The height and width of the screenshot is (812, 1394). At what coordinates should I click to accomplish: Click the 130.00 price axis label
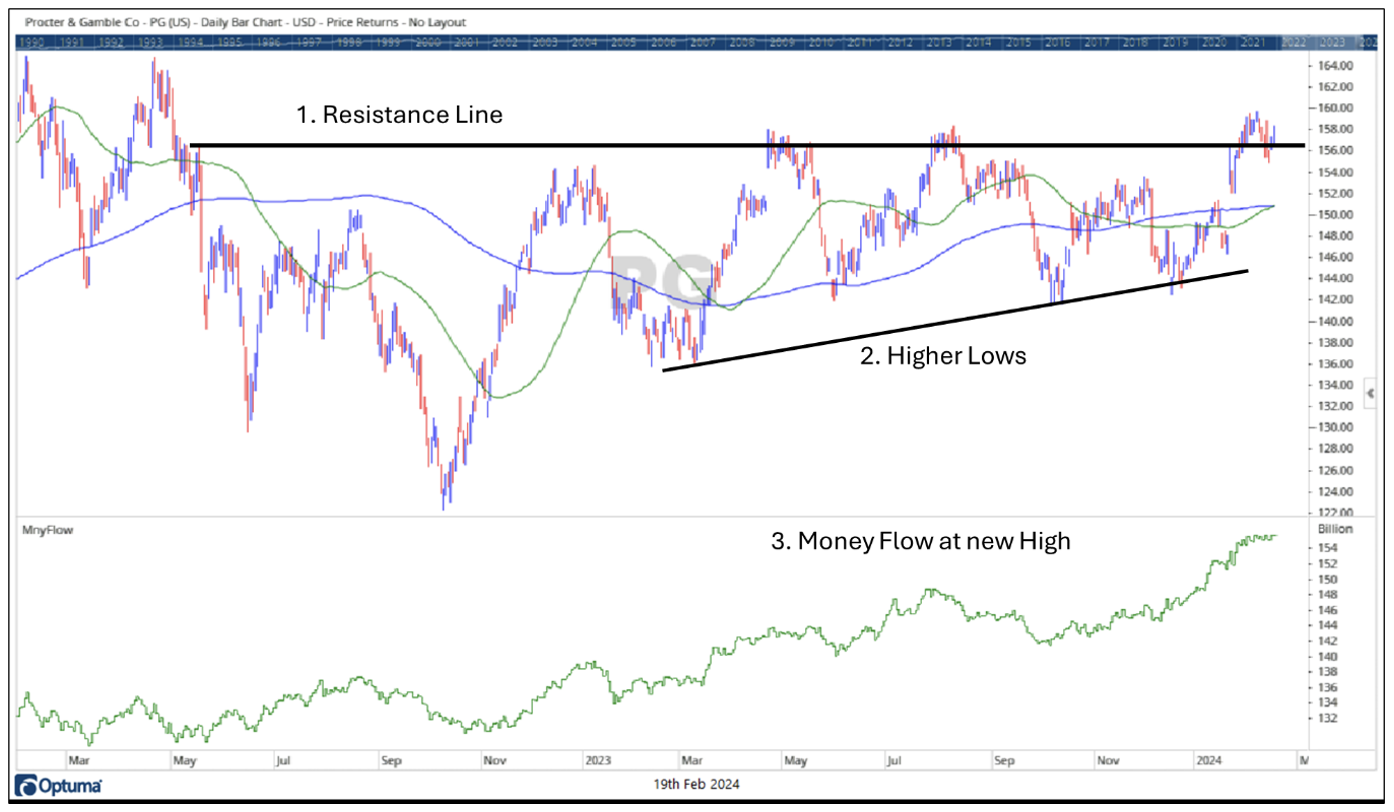[x=1335, y=427]
